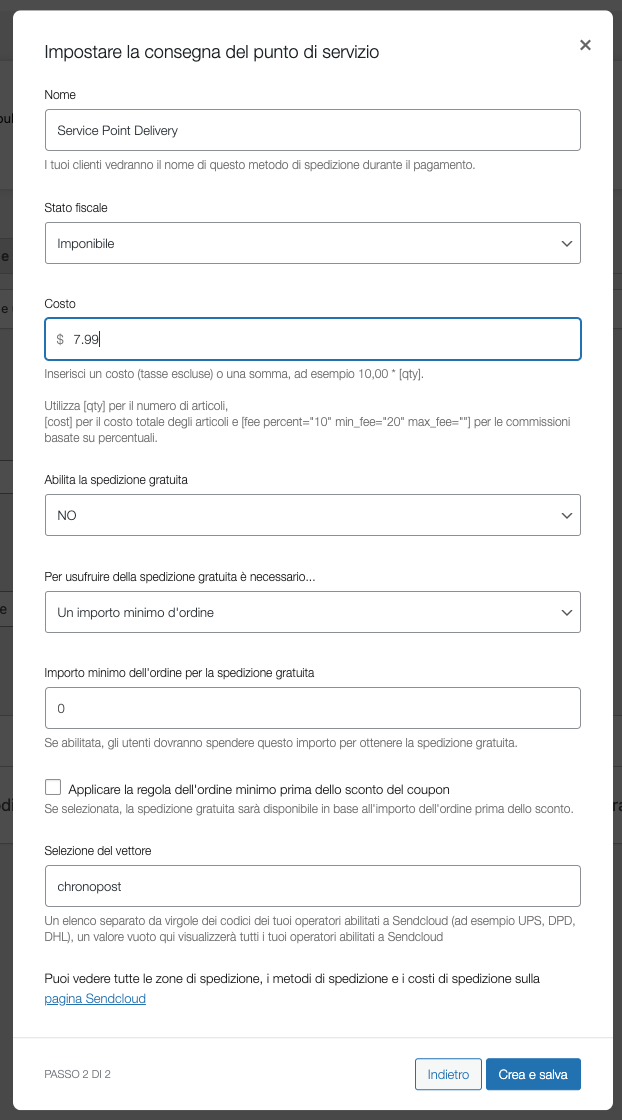This screenshot has height=1120, width=622.
Task: Click the Service Point Delivery text
Action: point(117,131)
